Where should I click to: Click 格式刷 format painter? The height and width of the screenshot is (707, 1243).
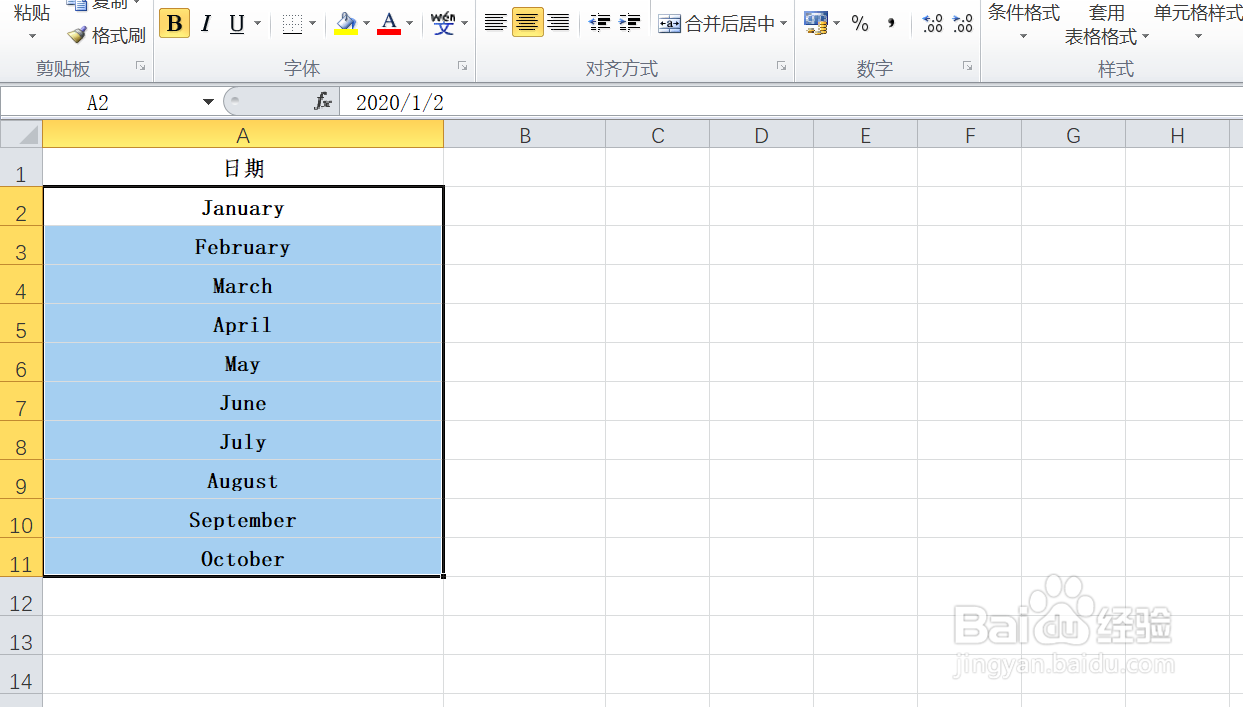pyautogui.click(x=106, y=35)
